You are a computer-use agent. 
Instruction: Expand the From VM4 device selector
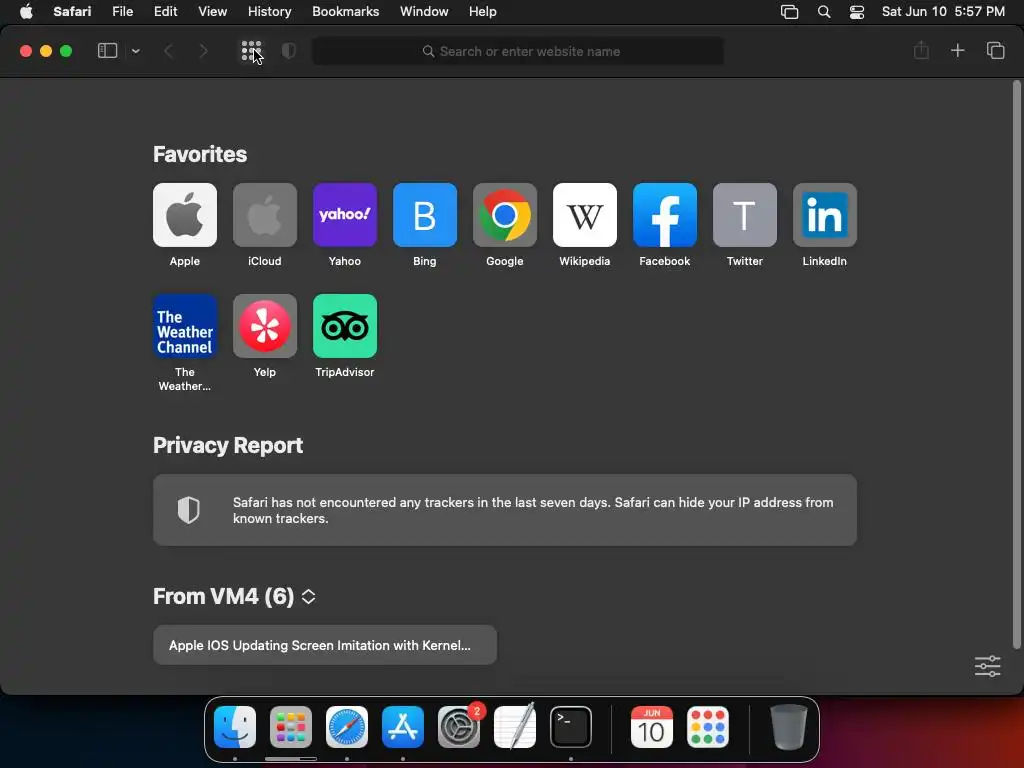click(x=309, y=596)
